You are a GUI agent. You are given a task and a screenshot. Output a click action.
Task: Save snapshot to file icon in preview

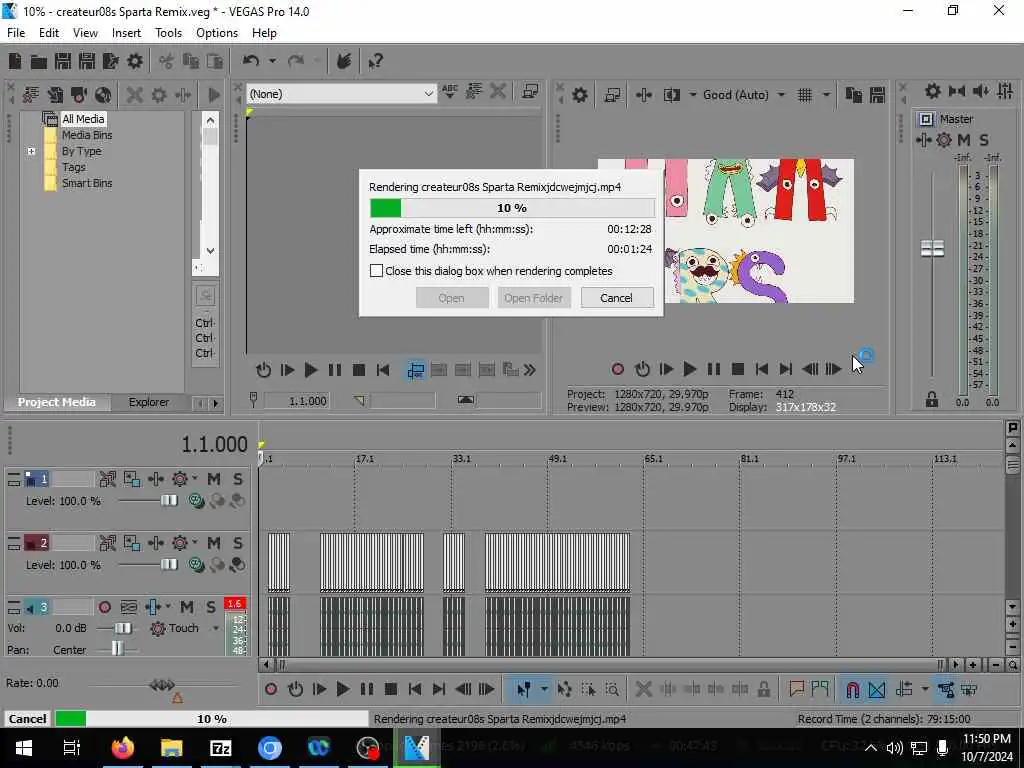(877, 95)
